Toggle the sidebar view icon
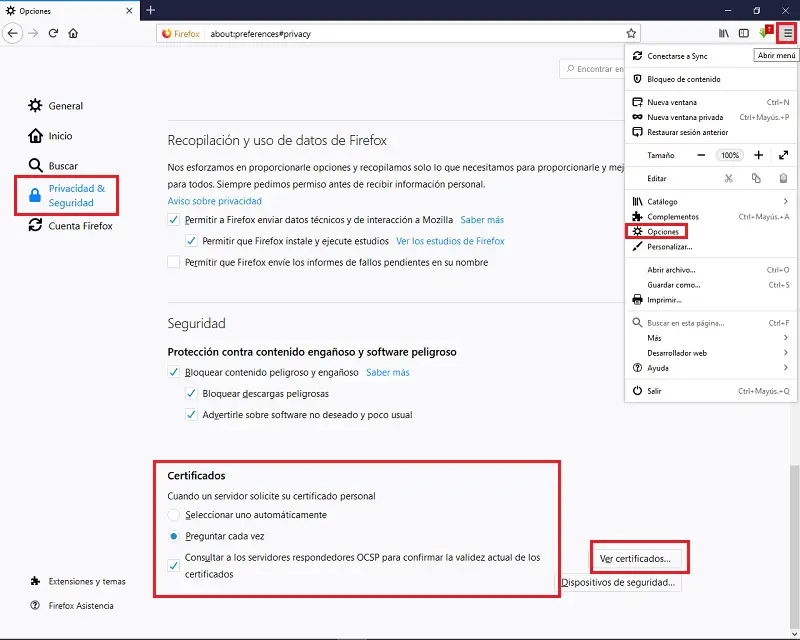Image resolution: width=800 pixels, height=640 pixels. (744, 34)
